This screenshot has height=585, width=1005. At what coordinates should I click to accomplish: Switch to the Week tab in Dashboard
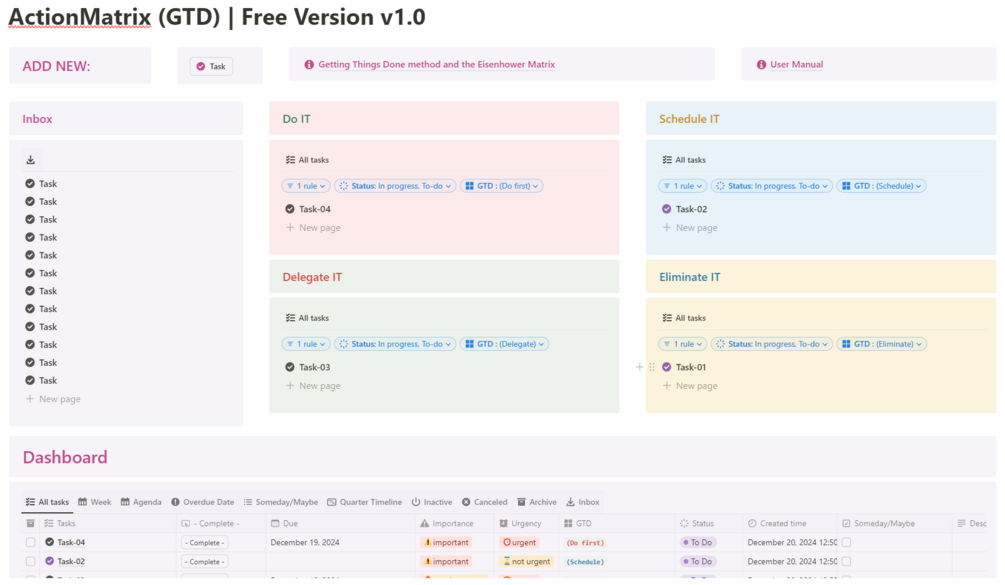(95, 502)
